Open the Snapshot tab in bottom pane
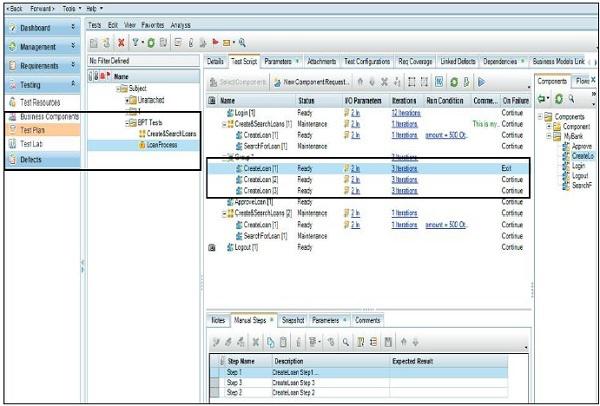 coord(293,320)
